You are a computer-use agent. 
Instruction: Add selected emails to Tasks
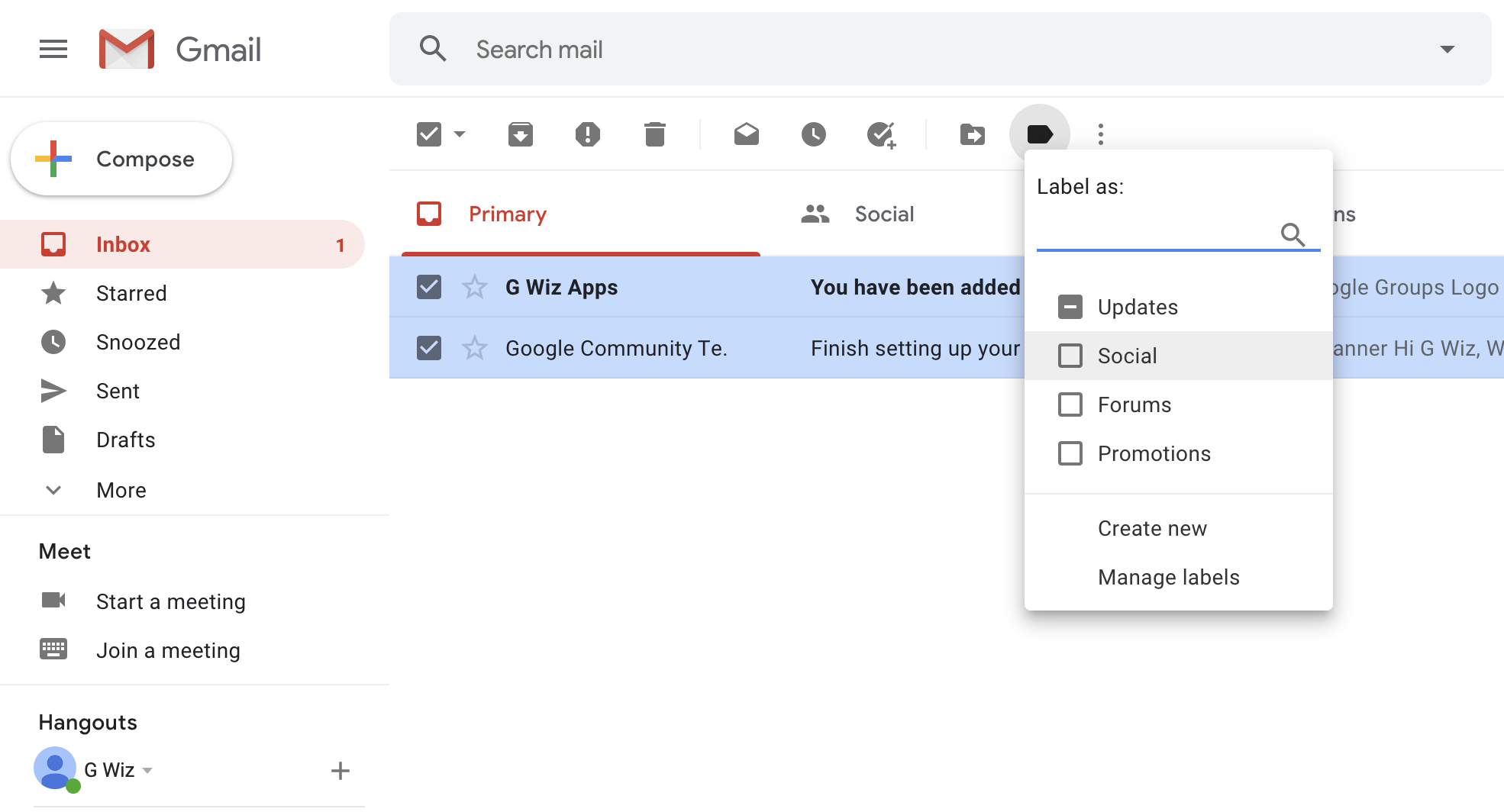[x=882, y=134]
